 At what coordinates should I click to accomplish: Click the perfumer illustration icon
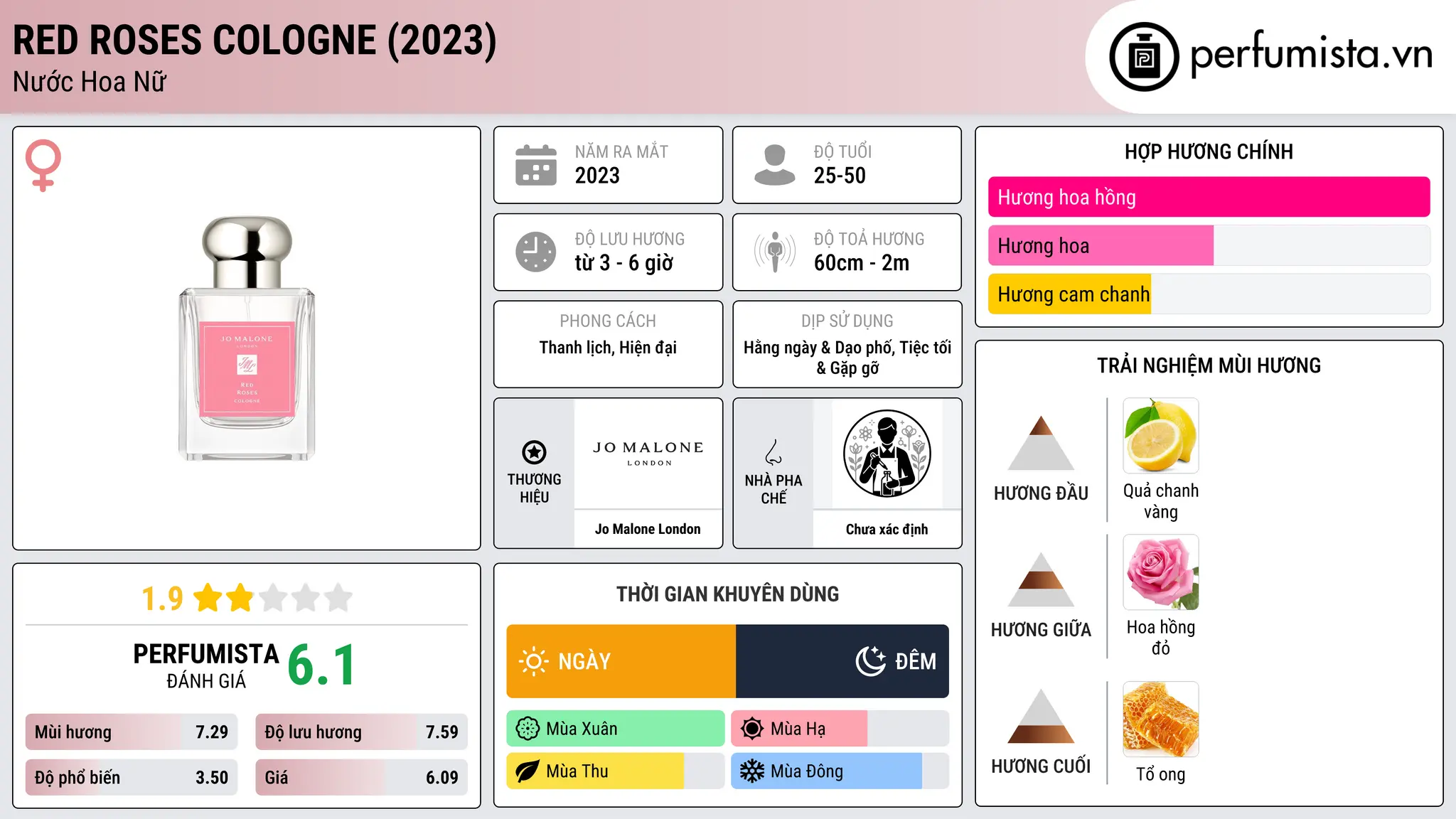click(x=887, y=454)
